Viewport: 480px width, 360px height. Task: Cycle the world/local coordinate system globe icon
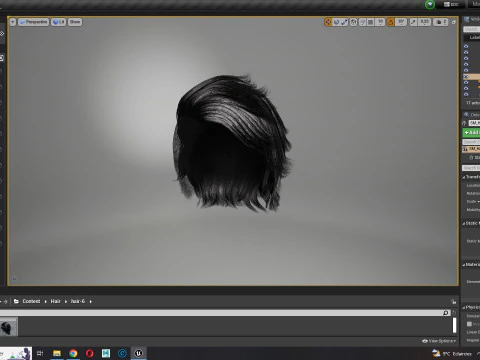coord(353,22)
